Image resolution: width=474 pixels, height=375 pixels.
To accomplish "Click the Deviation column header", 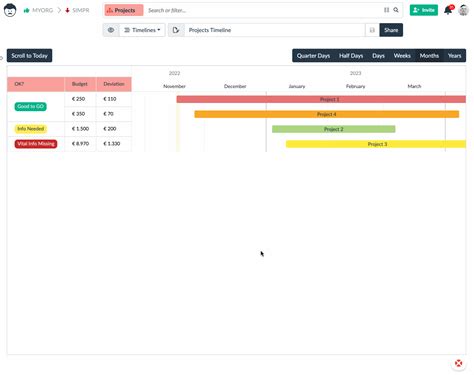I will [x=114, y=84].
